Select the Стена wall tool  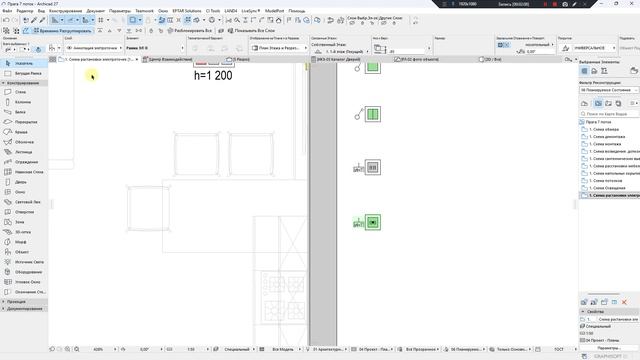click(x=24, y=92)
